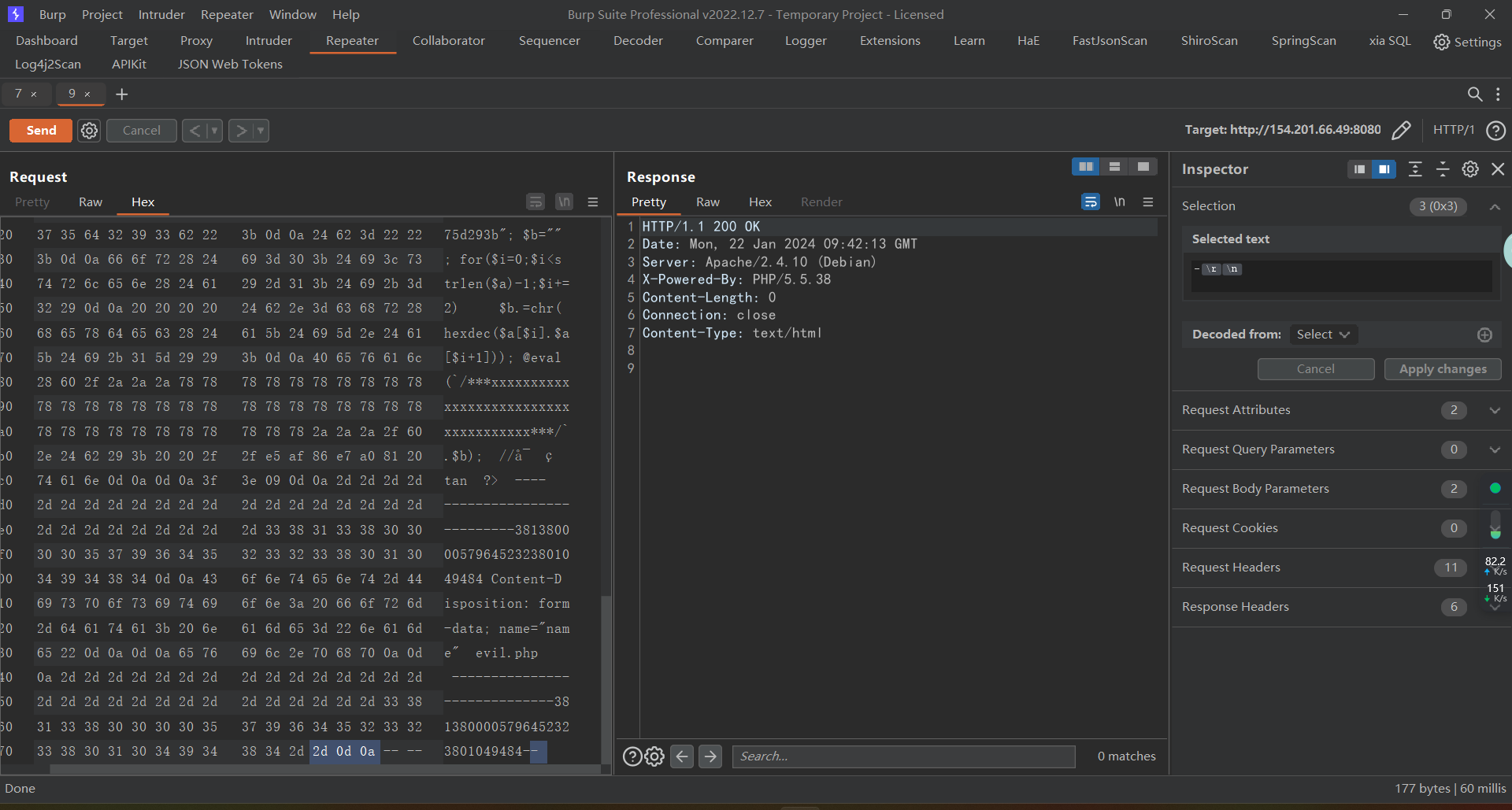Click the HTTP/1 protocol label
Viewport: 1512px width, 810px height.
[x=1454, y=130]
